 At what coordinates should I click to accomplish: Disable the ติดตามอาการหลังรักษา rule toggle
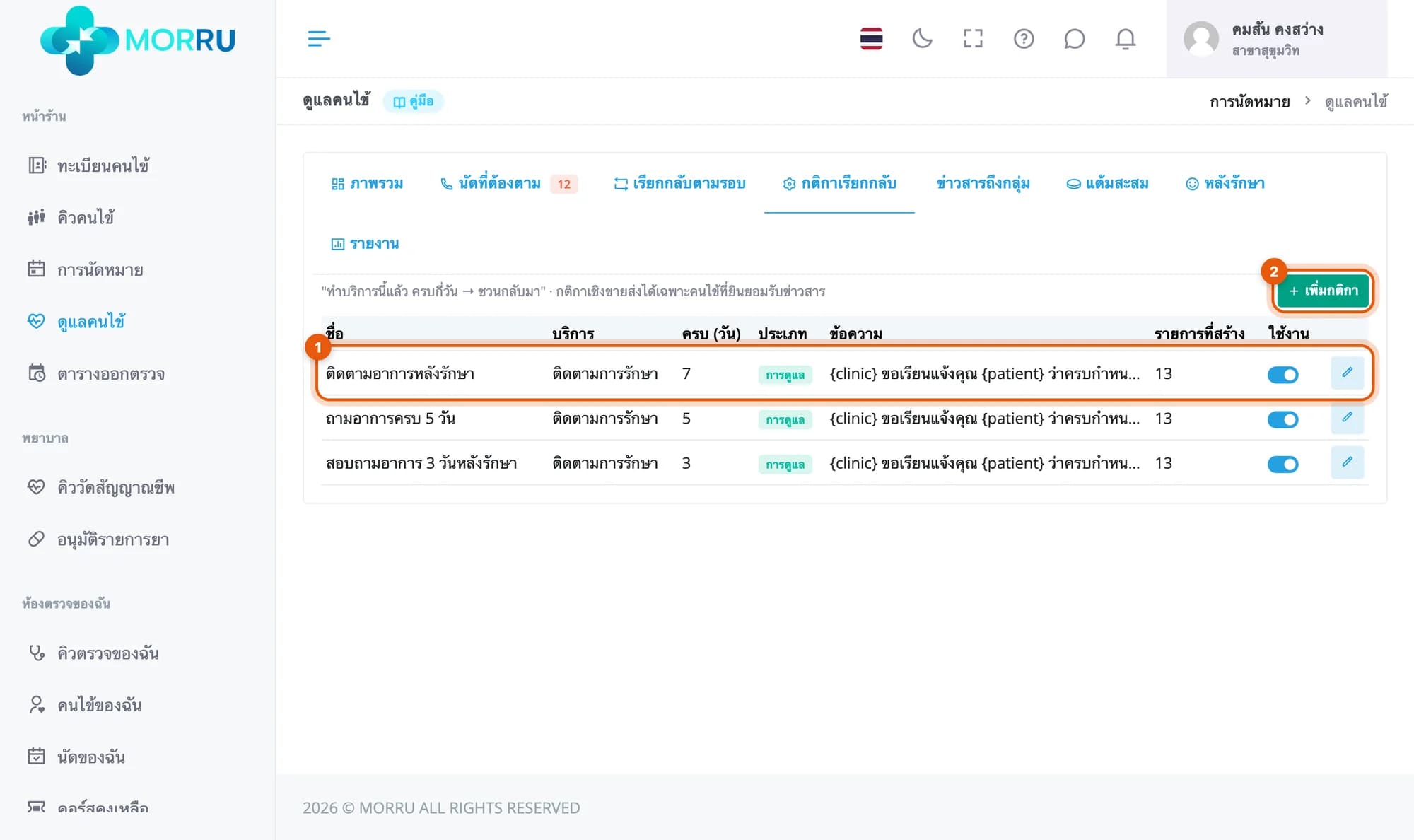click(x=1282, y=375)
